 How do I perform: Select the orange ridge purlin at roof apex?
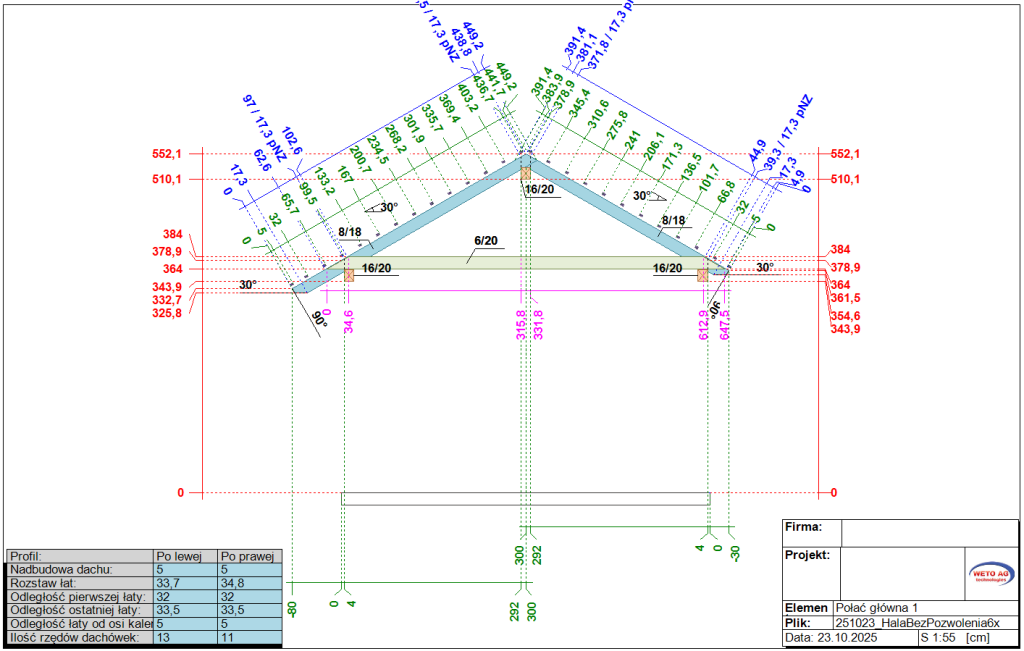[526, 173]
